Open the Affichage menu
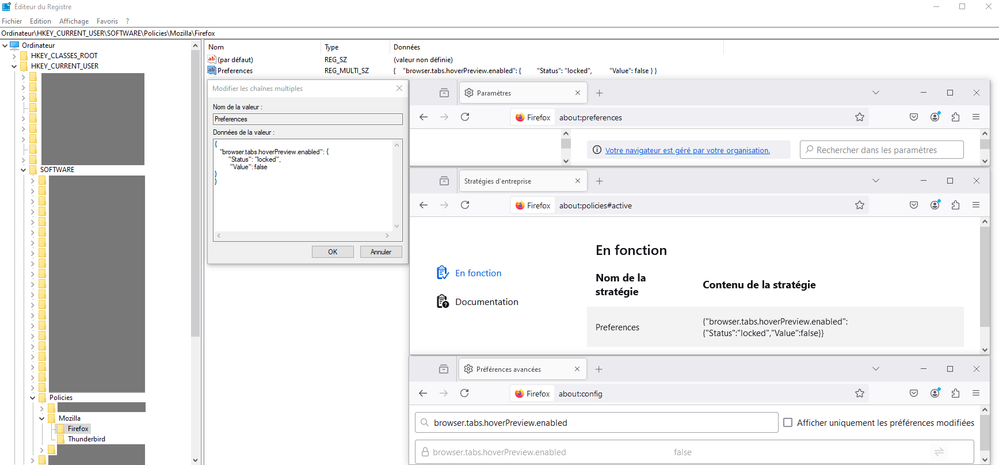The width and height of the screenshot is (999, 465). 75,21
